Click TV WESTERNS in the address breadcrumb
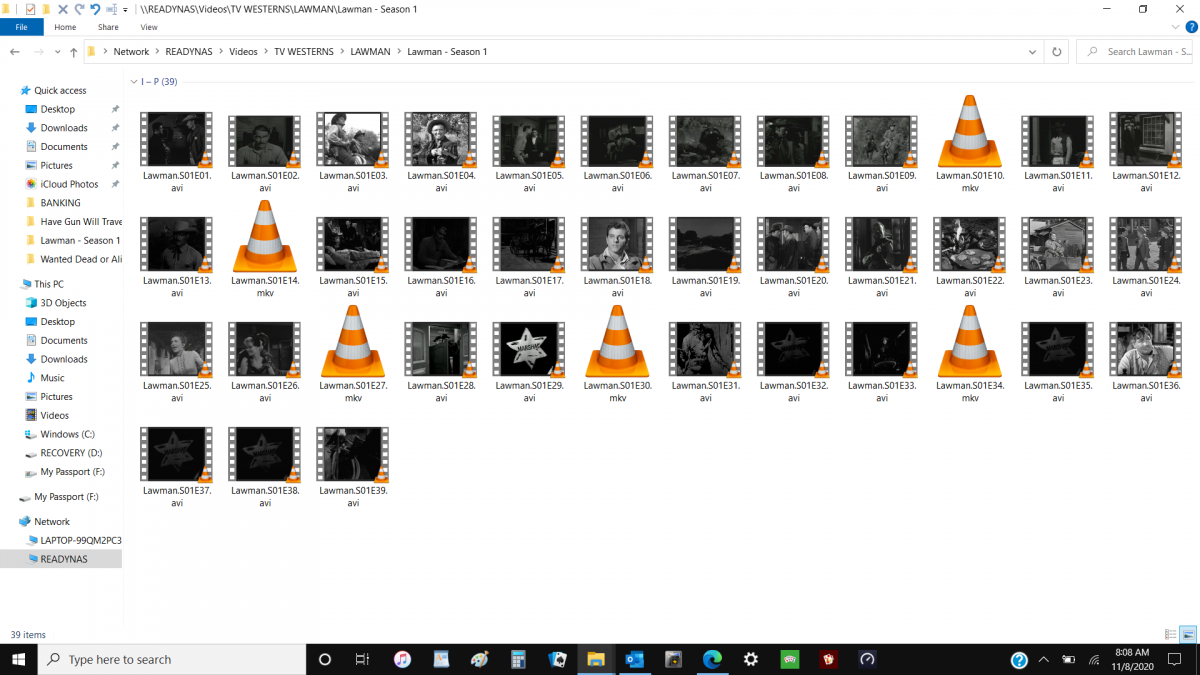1200x675 pixels. click(x=304, y=52)
